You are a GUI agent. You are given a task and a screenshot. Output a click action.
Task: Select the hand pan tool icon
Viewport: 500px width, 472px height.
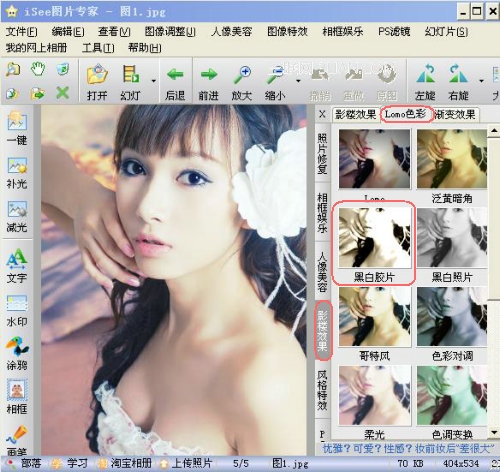tap(38, 69)
